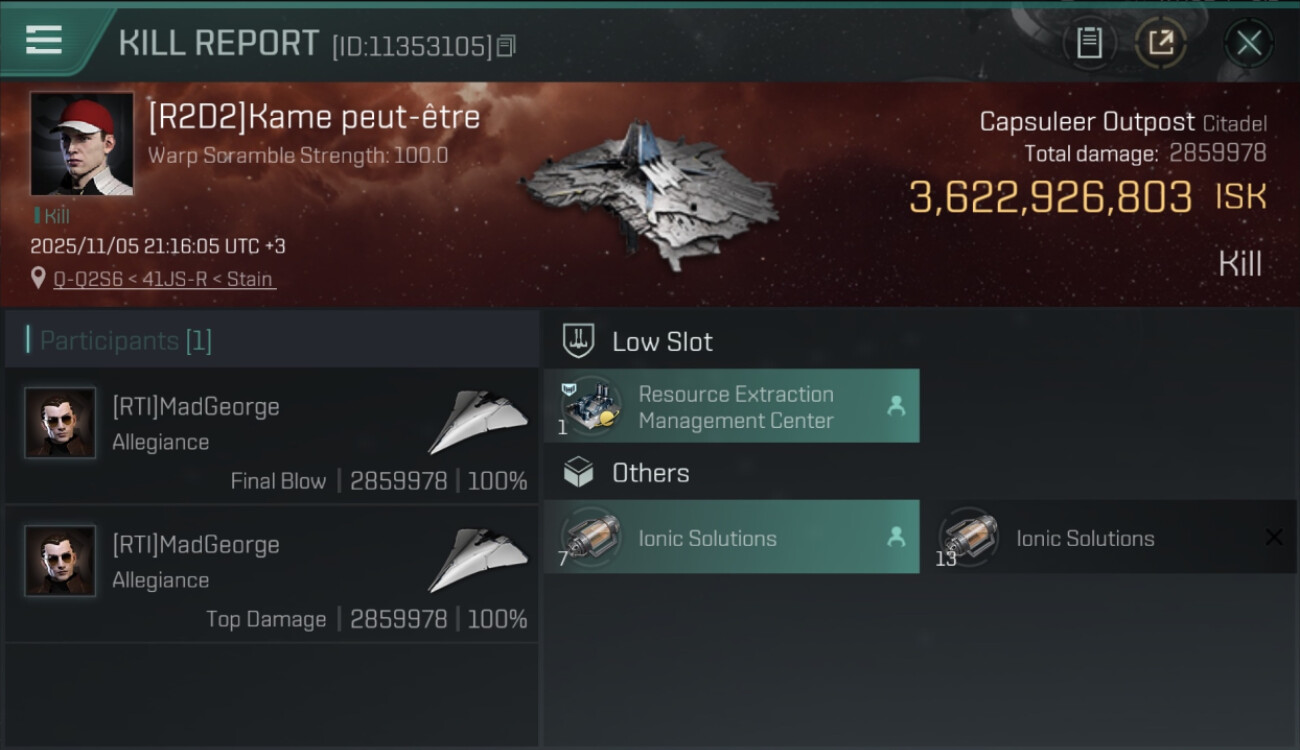Screen dimensions: 1300x750
Task: Click the destroyed Ionic Solutions item
Action: [x=1085, y=538]
